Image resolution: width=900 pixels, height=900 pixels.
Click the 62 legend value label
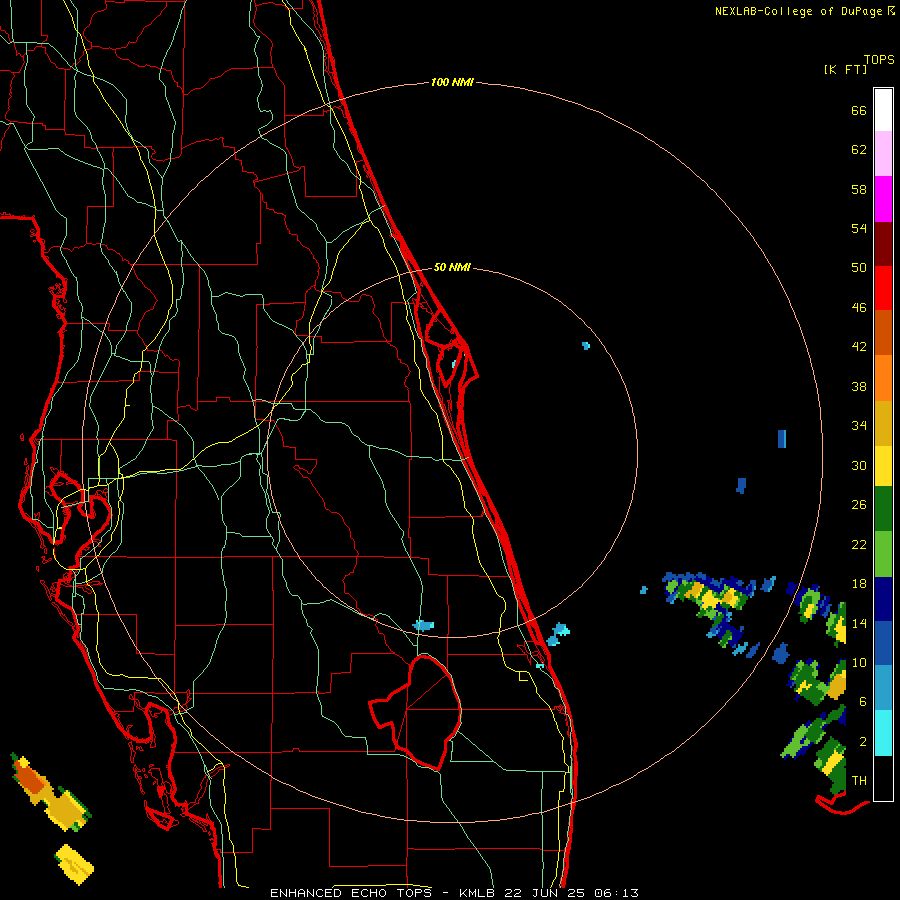coord(859,150)
